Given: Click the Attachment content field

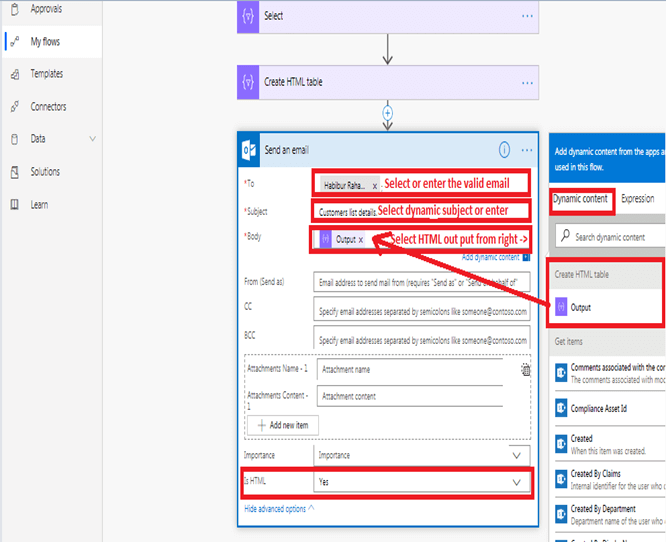Looking at the screenshot, I should tap(410, 396).
